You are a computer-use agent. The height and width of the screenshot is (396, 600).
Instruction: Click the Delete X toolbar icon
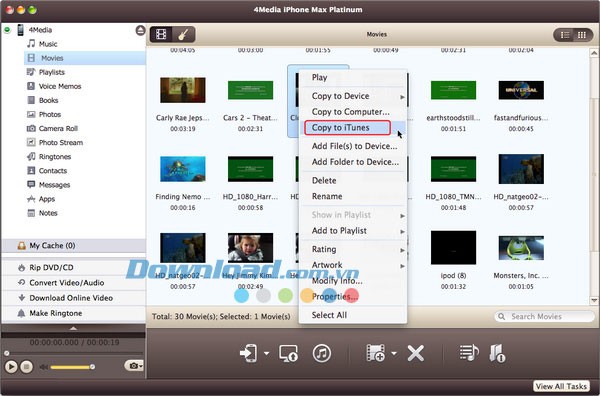pos(416,354)
